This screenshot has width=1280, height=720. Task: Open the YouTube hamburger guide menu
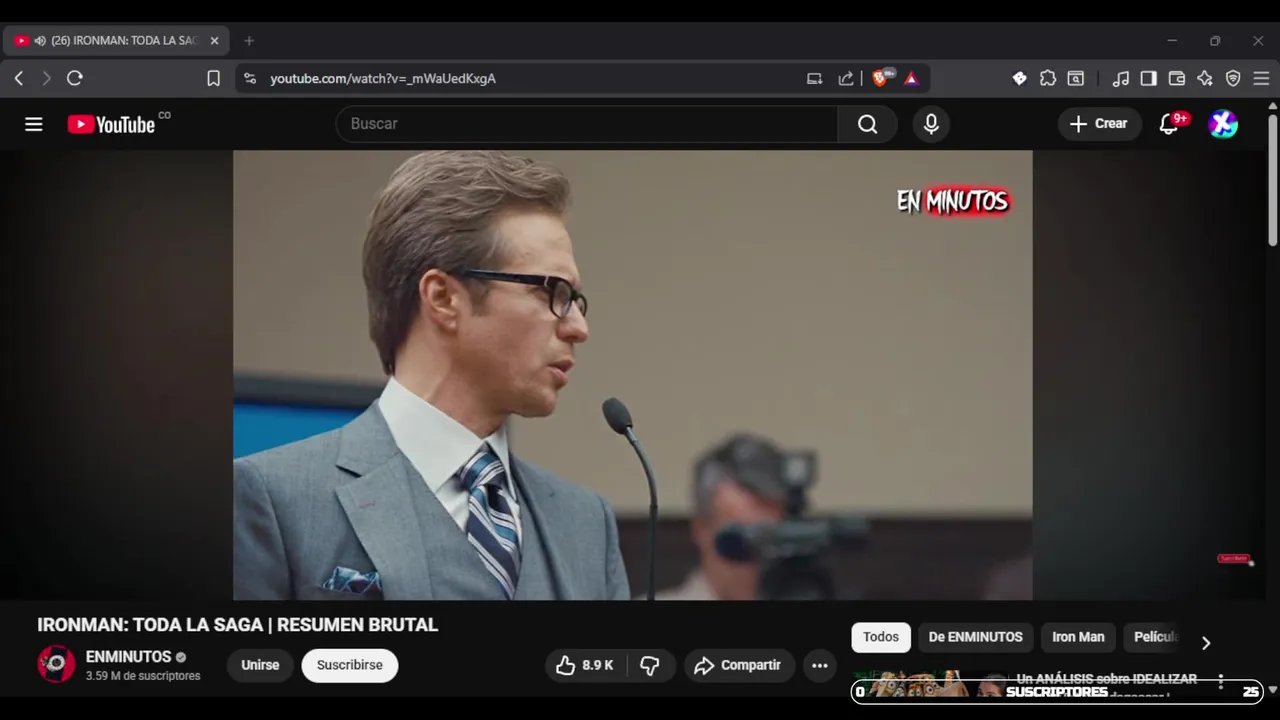(x=34, y=124)
